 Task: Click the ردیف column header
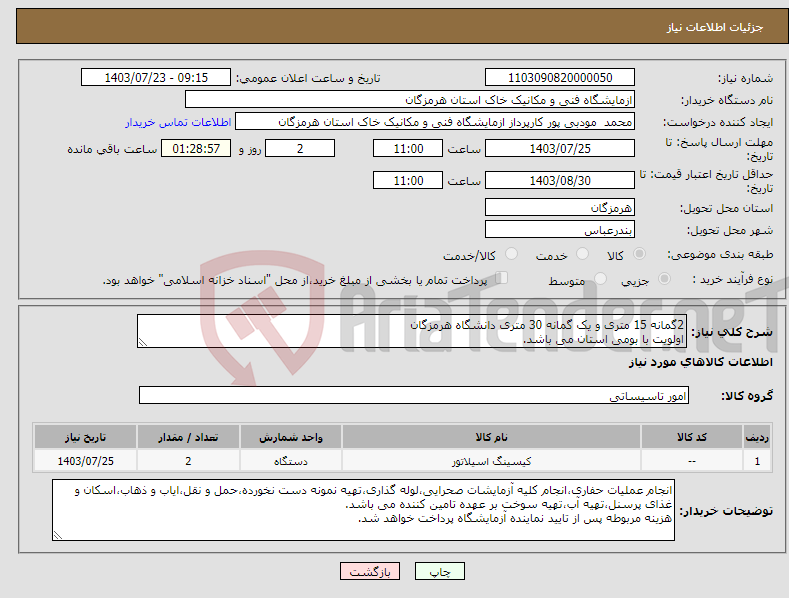757,437
